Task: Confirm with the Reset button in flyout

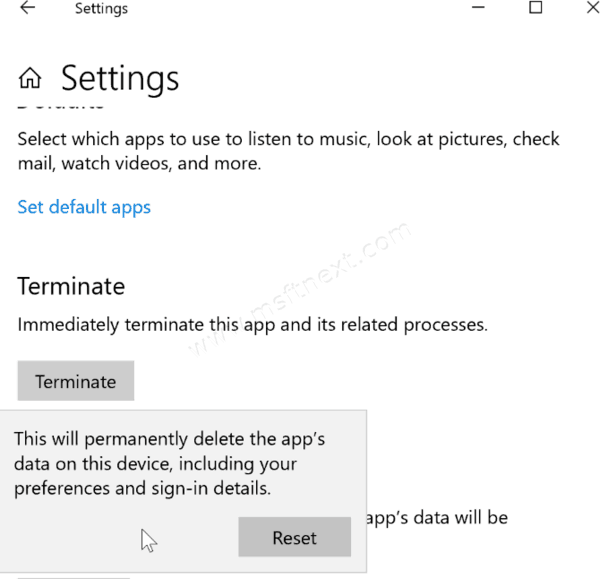Action: point(294,538)
